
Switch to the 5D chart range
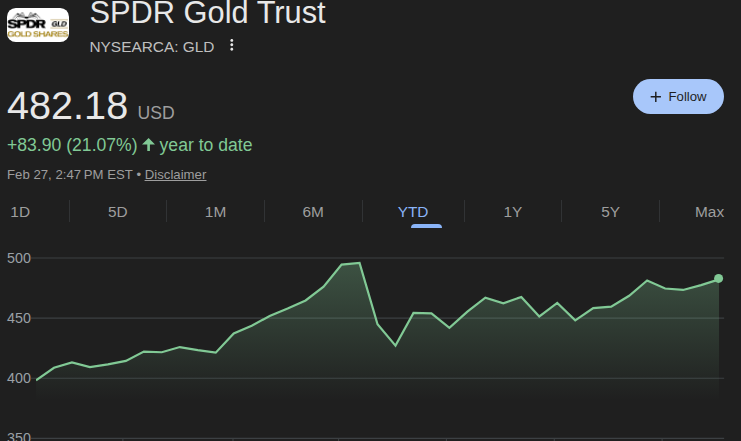[118, 212]
